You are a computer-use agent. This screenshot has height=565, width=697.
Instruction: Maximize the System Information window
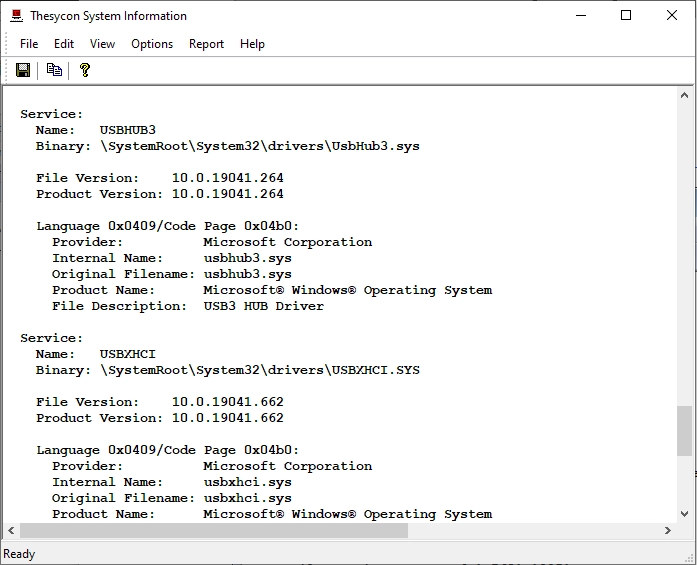(626, 16)
